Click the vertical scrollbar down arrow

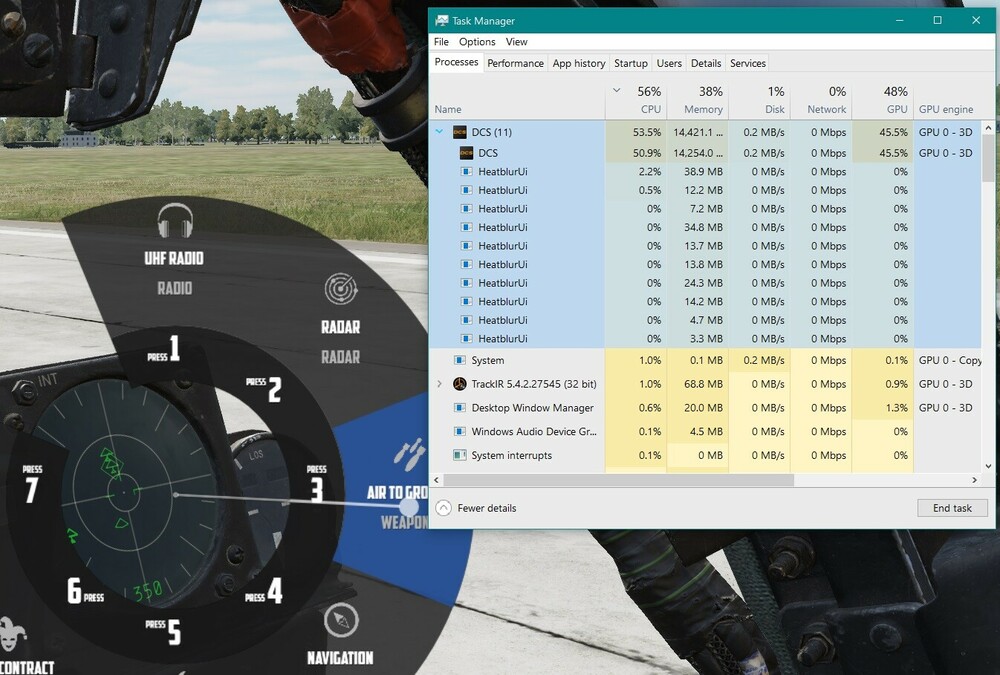click(x=988, y=466)
